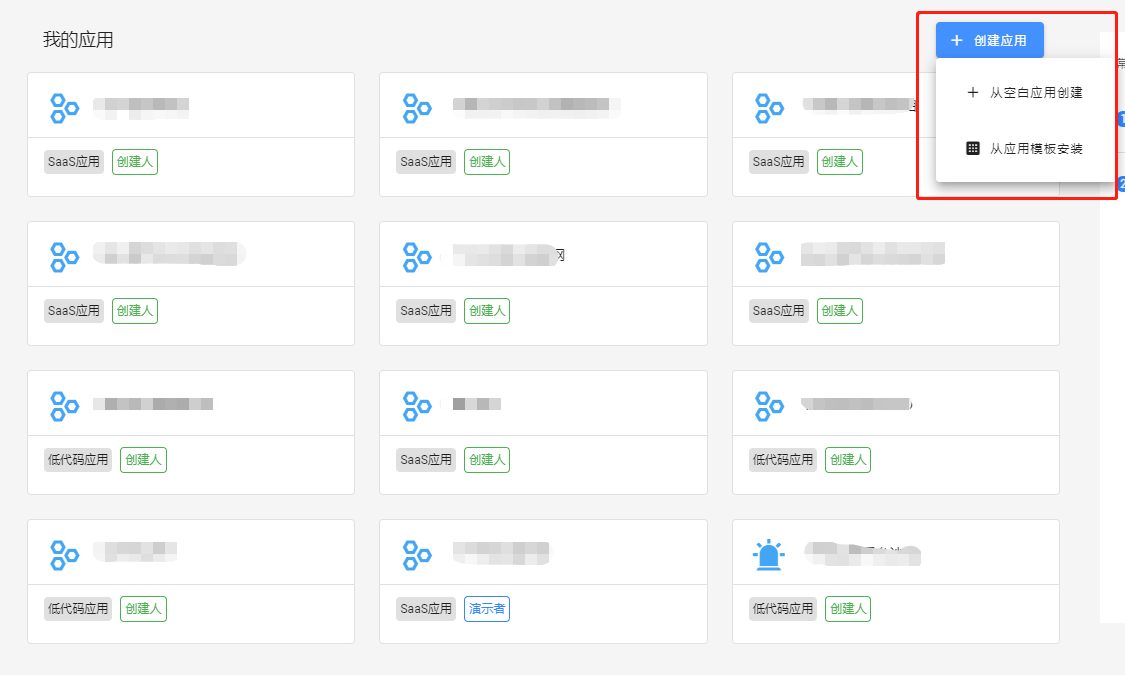Choose 从应用模板安装 menu option
Viewport: 1125px width, 675px height.
tap(1035, 148)
